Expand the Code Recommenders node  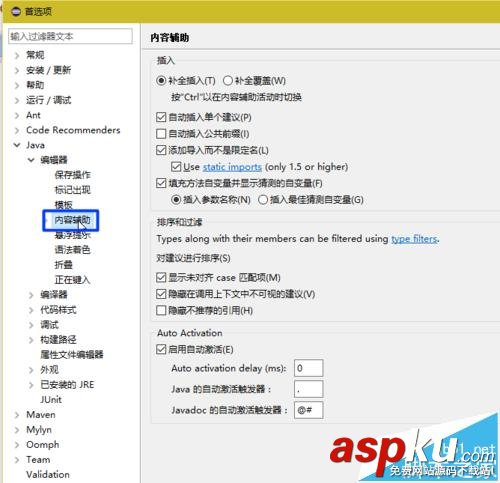[17, 130]
